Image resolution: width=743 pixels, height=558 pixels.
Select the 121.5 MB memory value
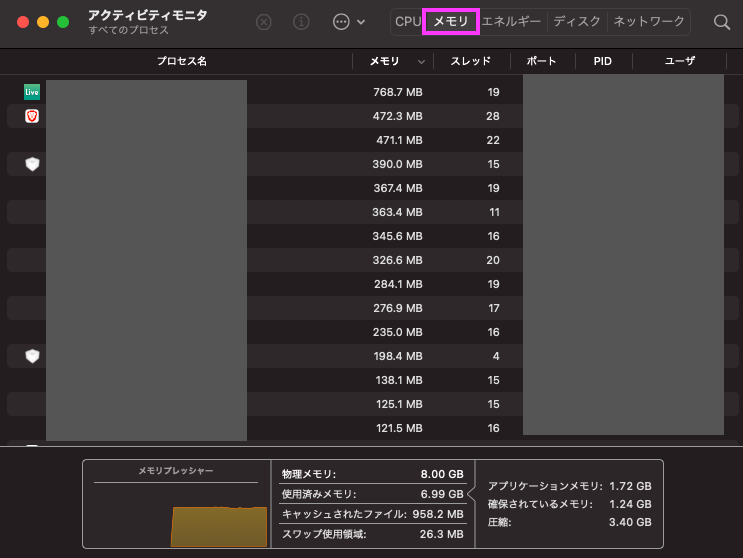(x=399, y=428)
